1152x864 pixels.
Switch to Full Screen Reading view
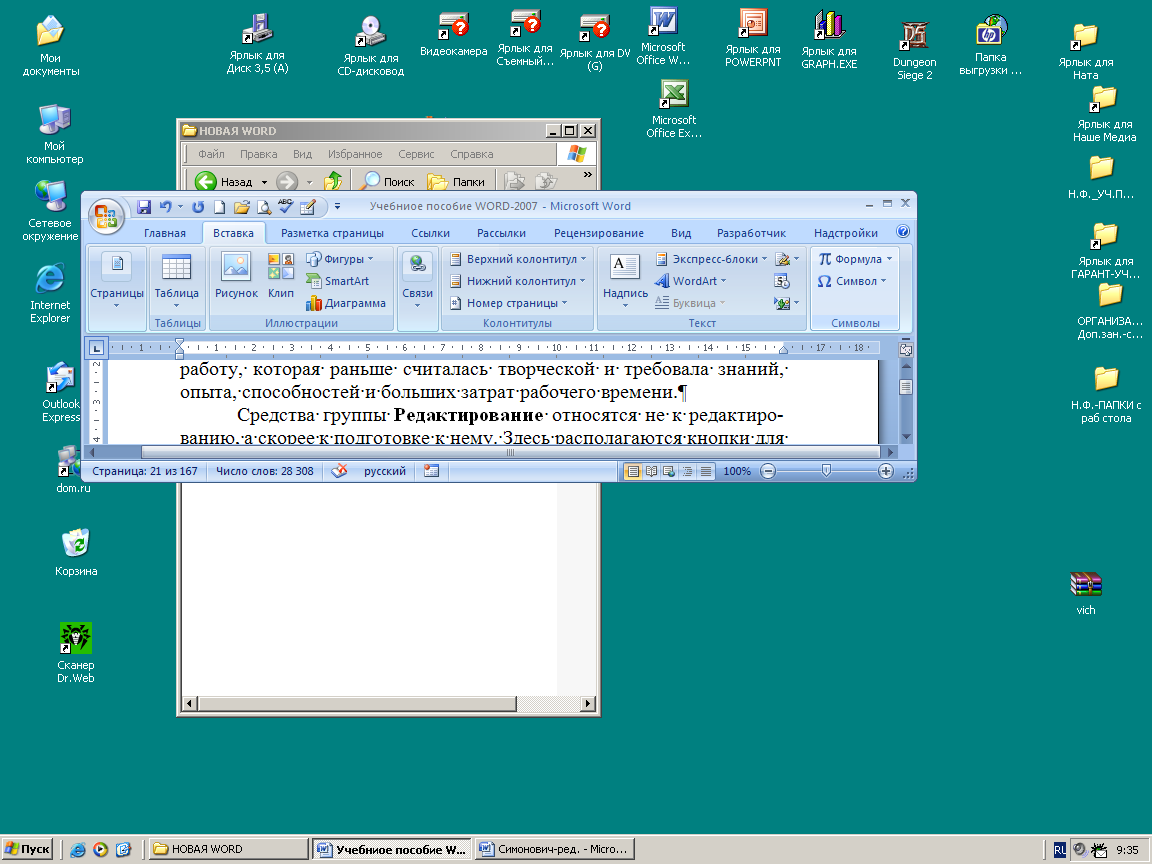[x=651, y=471]
